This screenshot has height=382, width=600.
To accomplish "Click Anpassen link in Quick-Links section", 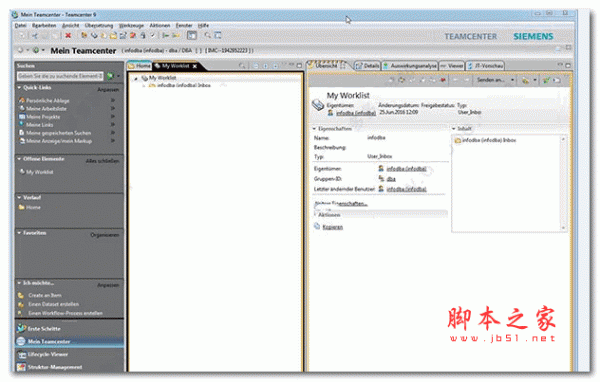I will 108,89.
